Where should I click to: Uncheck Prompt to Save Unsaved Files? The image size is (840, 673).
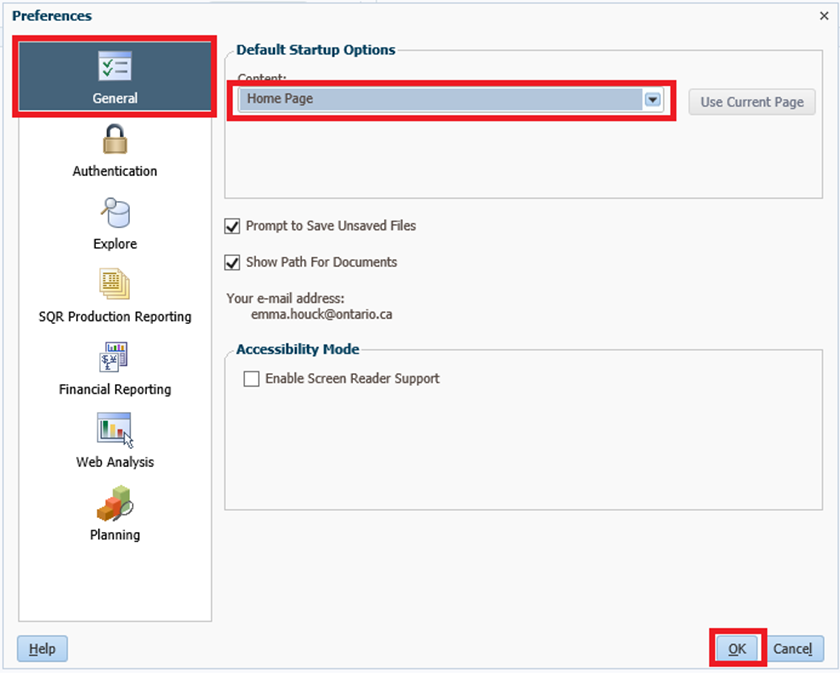pyautogui.click(x=233, y=226)
